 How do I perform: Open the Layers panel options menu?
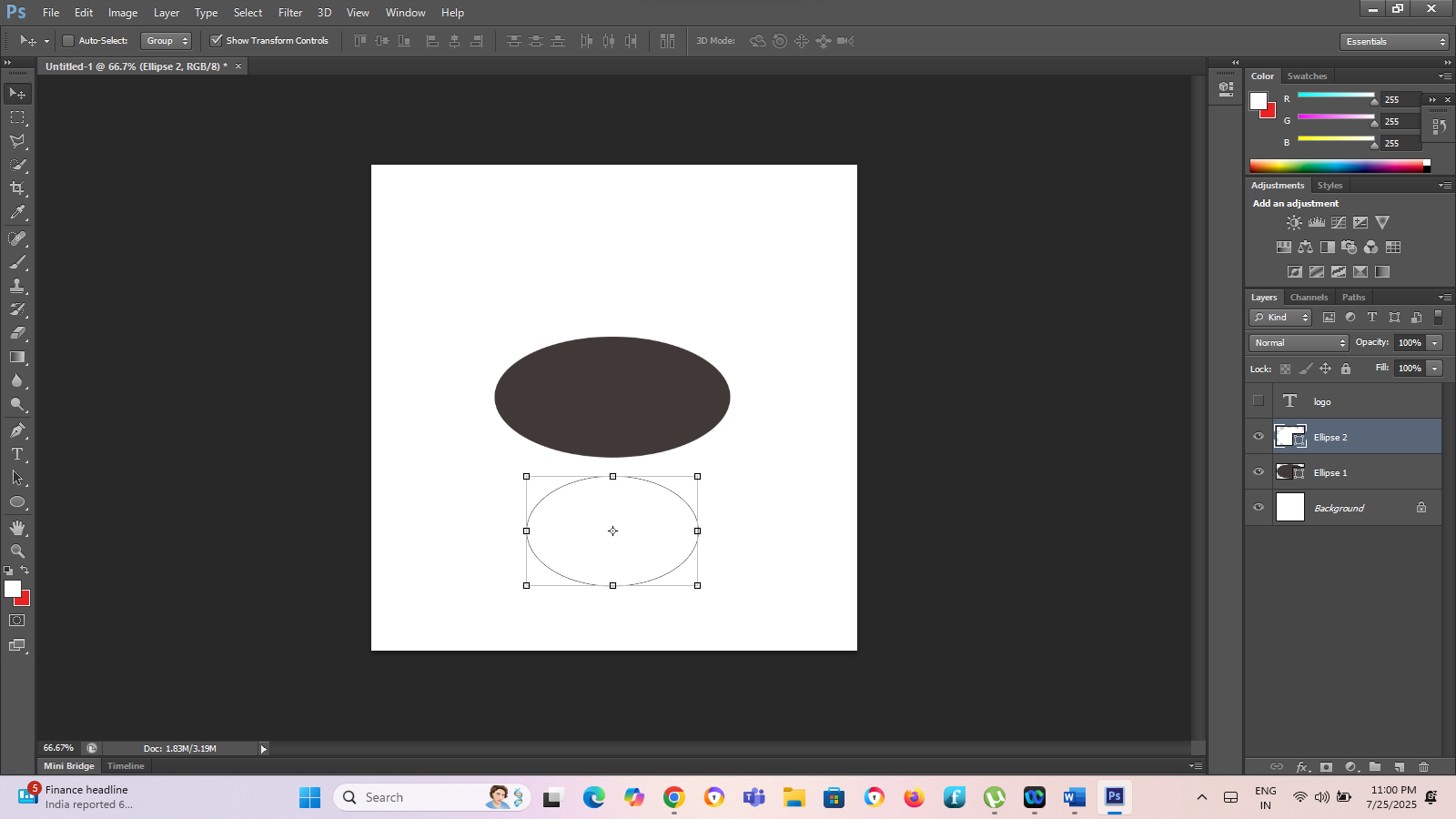coord(1445,298)
